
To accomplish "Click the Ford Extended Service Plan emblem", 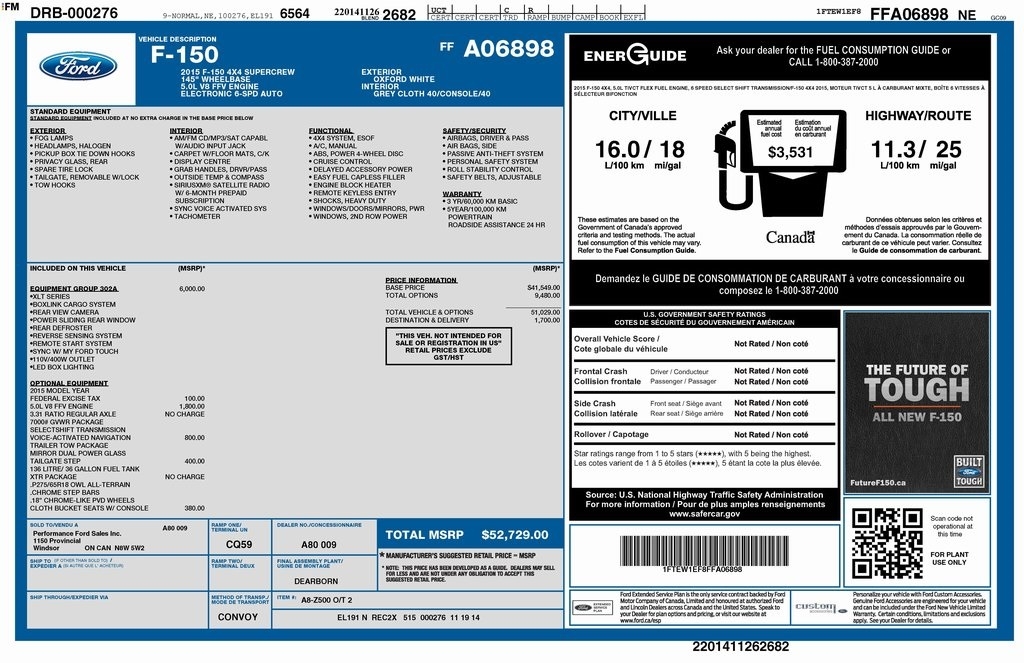I will pyautogui.click(x=592, y=607).
